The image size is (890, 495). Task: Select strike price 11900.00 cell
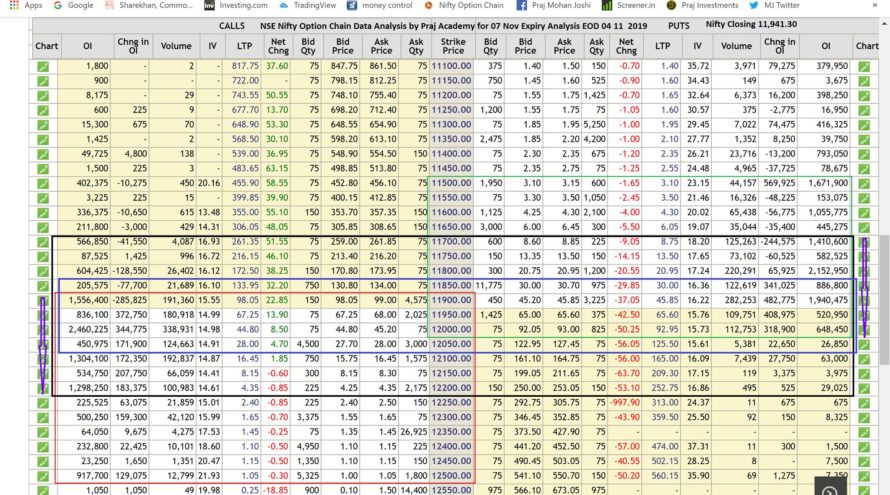(451, 300)
